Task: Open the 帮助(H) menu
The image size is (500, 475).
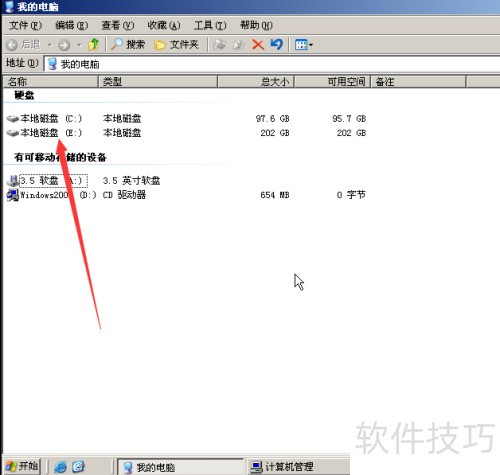Action: tap(256, 25)
